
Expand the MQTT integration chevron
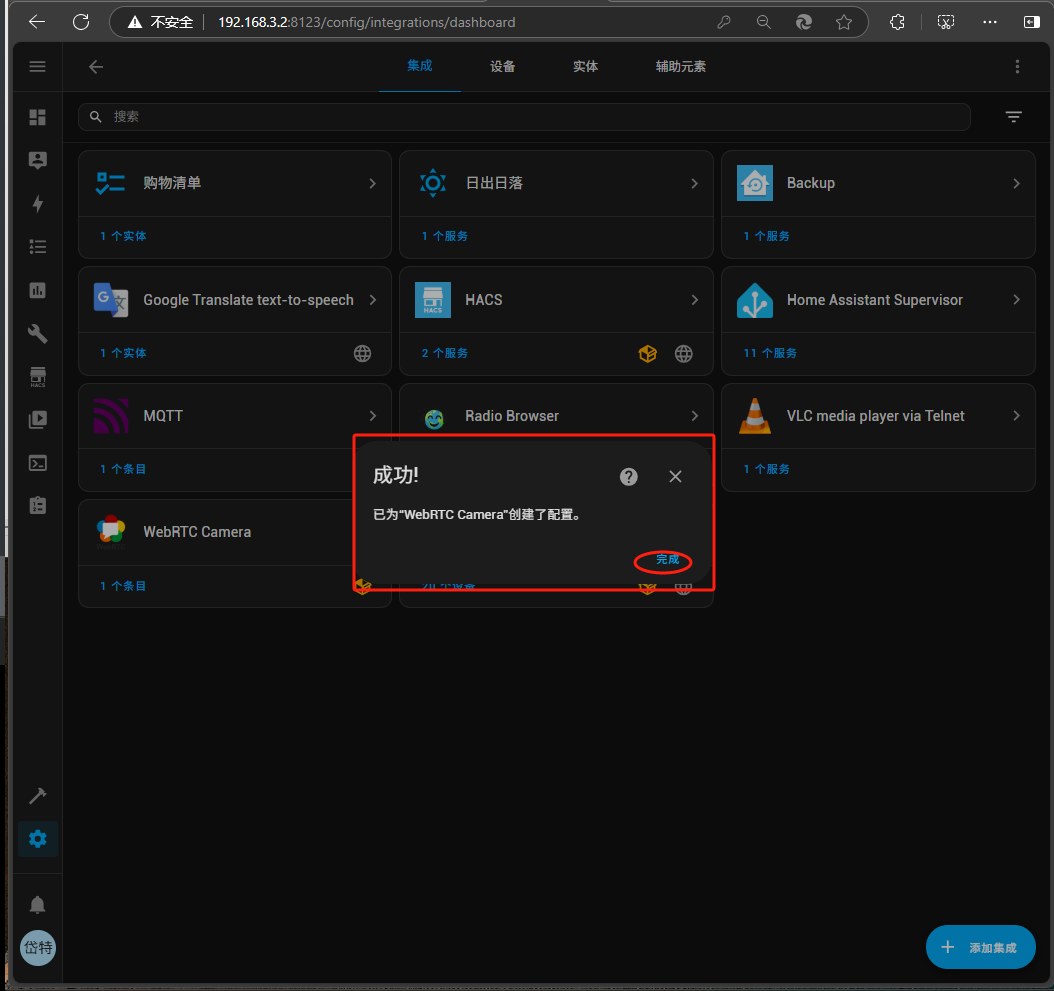tap(372, 416)
